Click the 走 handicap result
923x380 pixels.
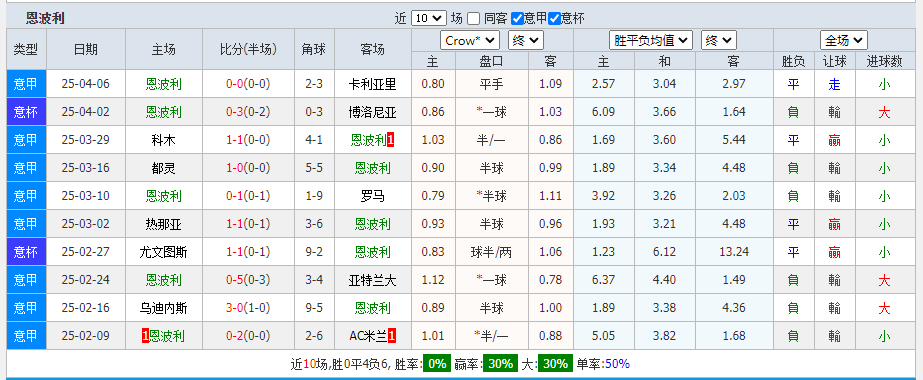pos(834,84)
